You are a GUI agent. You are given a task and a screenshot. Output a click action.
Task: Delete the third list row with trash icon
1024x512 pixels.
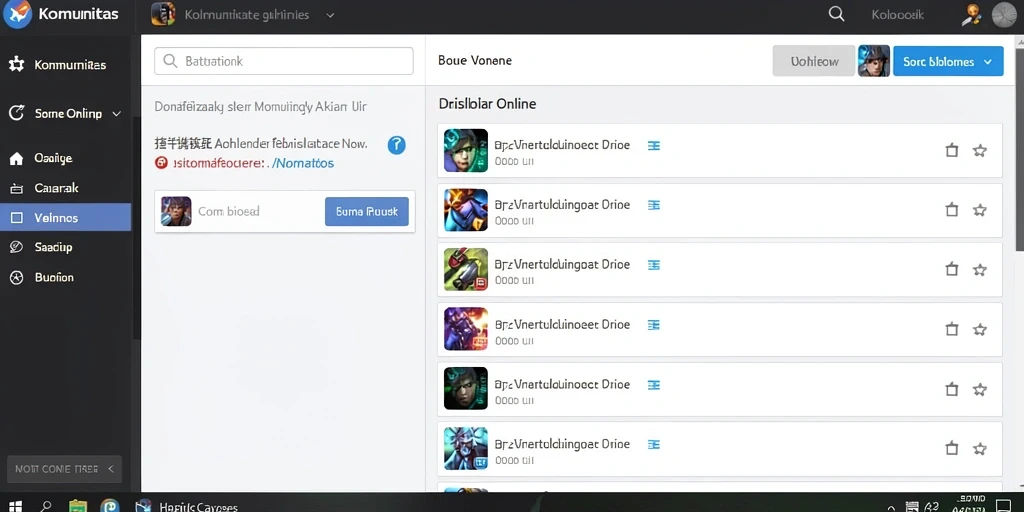coord(952,269)
